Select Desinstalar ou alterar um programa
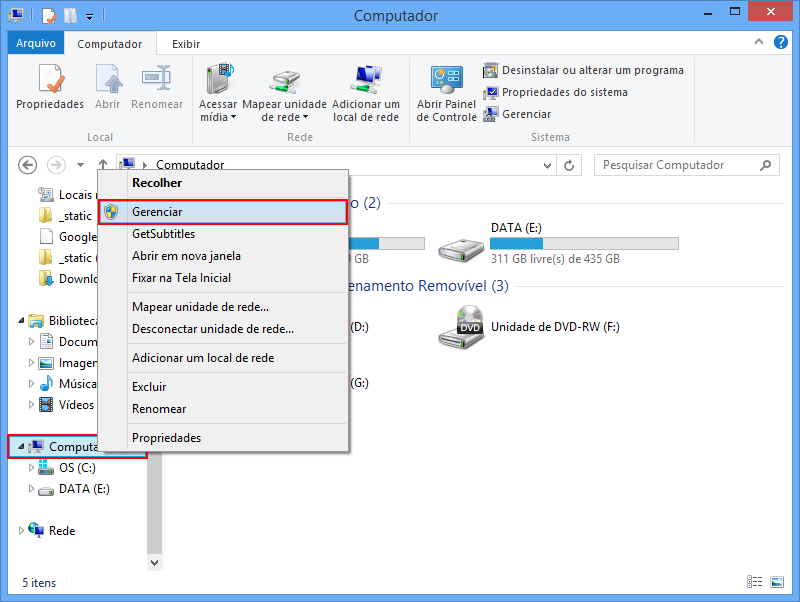The image size is (800, 602). [x=583, y=70]
